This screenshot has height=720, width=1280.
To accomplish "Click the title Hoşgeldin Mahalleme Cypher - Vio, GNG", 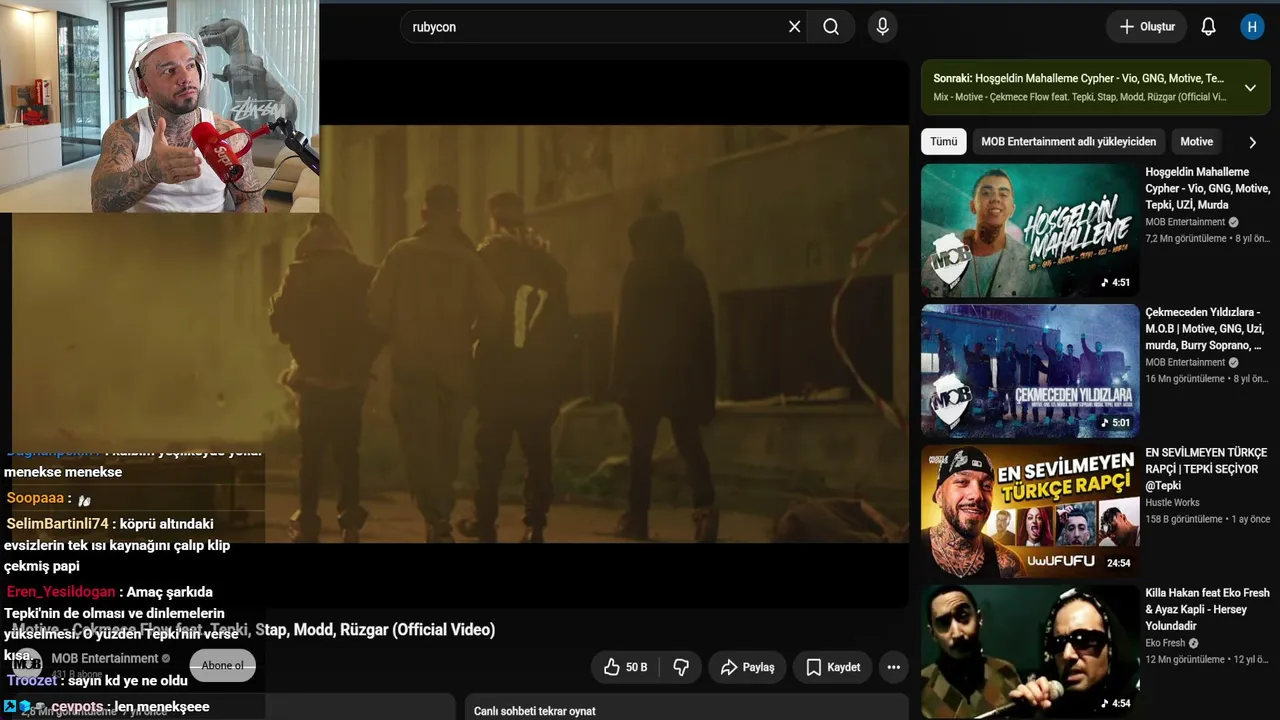I will click(1208, 188).
